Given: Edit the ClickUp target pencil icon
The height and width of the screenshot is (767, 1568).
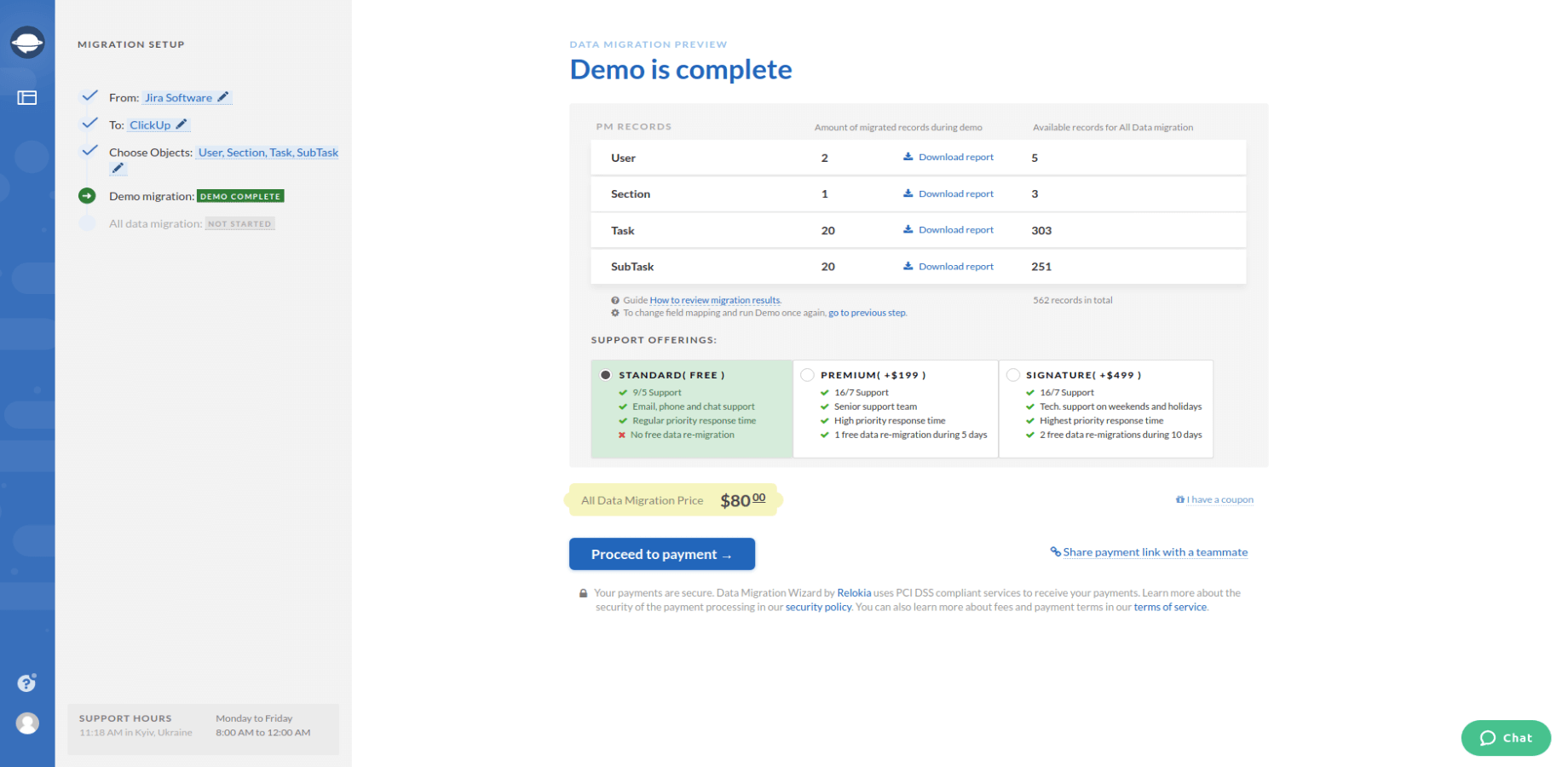Looking at the screenshot, I should 182,124.
